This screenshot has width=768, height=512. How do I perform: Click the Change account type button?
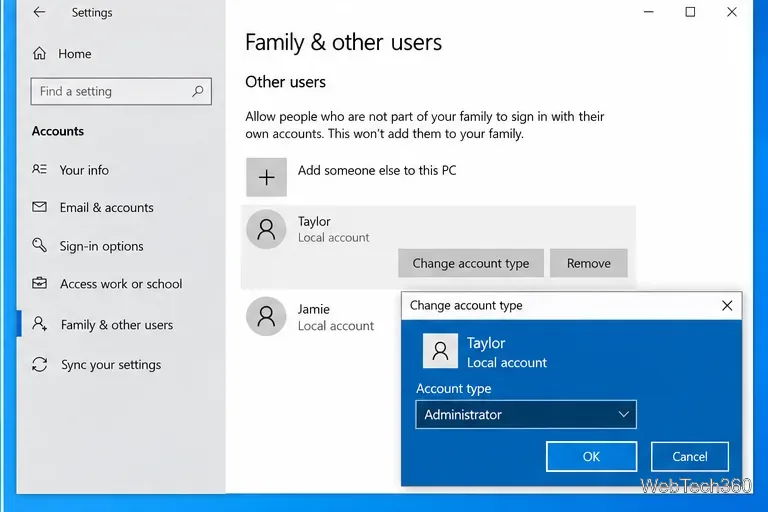[x=471, y=263]
